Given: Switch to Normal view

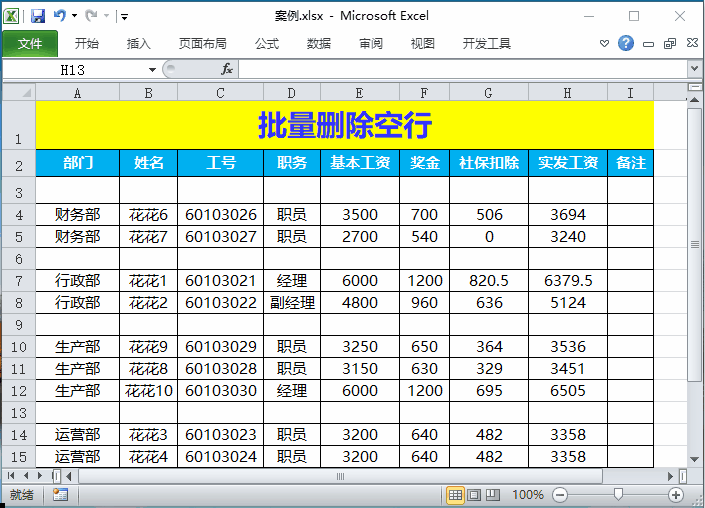Looking at the screenshot, I should (456, 495).
